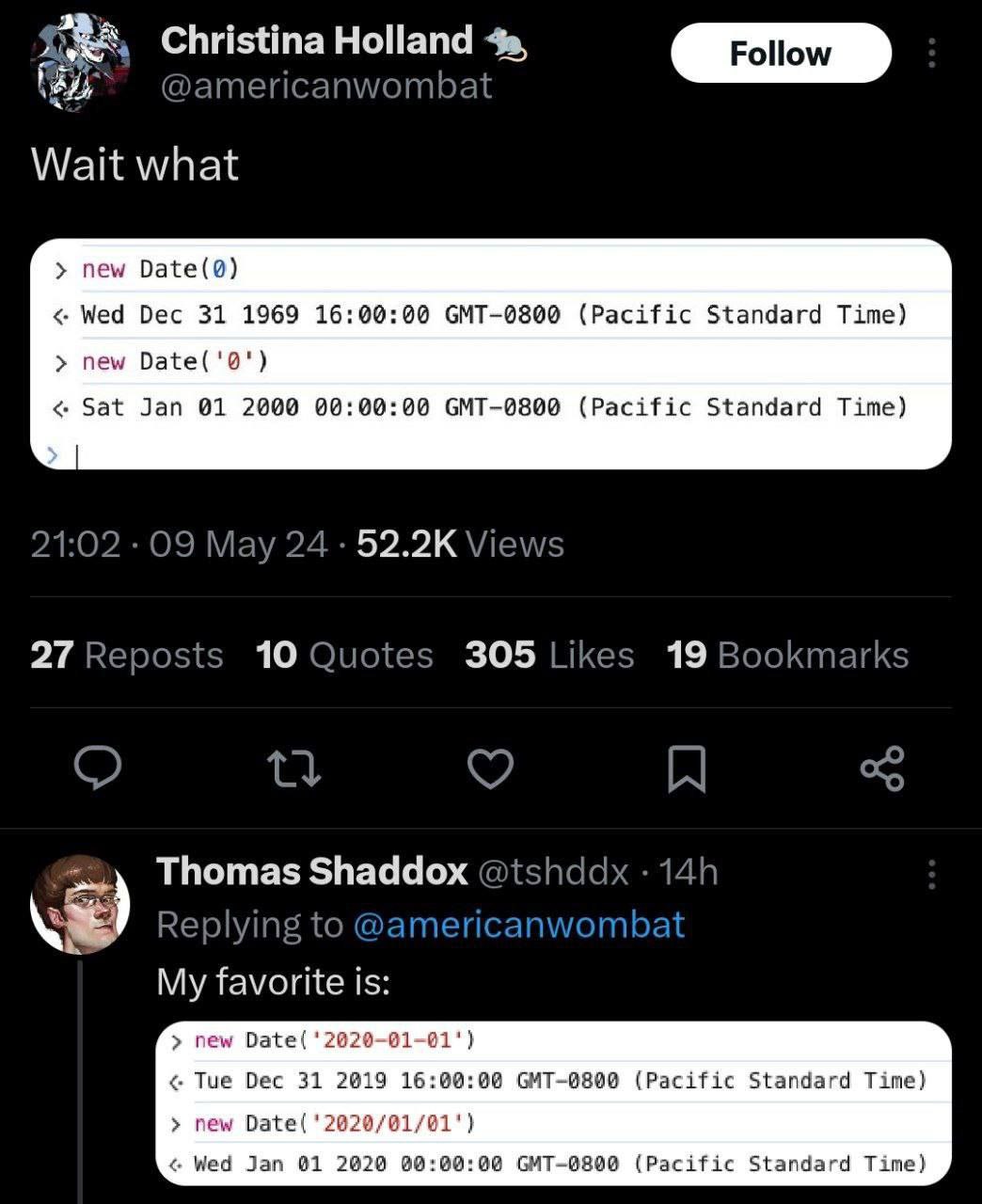The height and width of the screenshot is (1204, 982).
Task: Like the tweet with the heart icon
Action: coord(490,768)
